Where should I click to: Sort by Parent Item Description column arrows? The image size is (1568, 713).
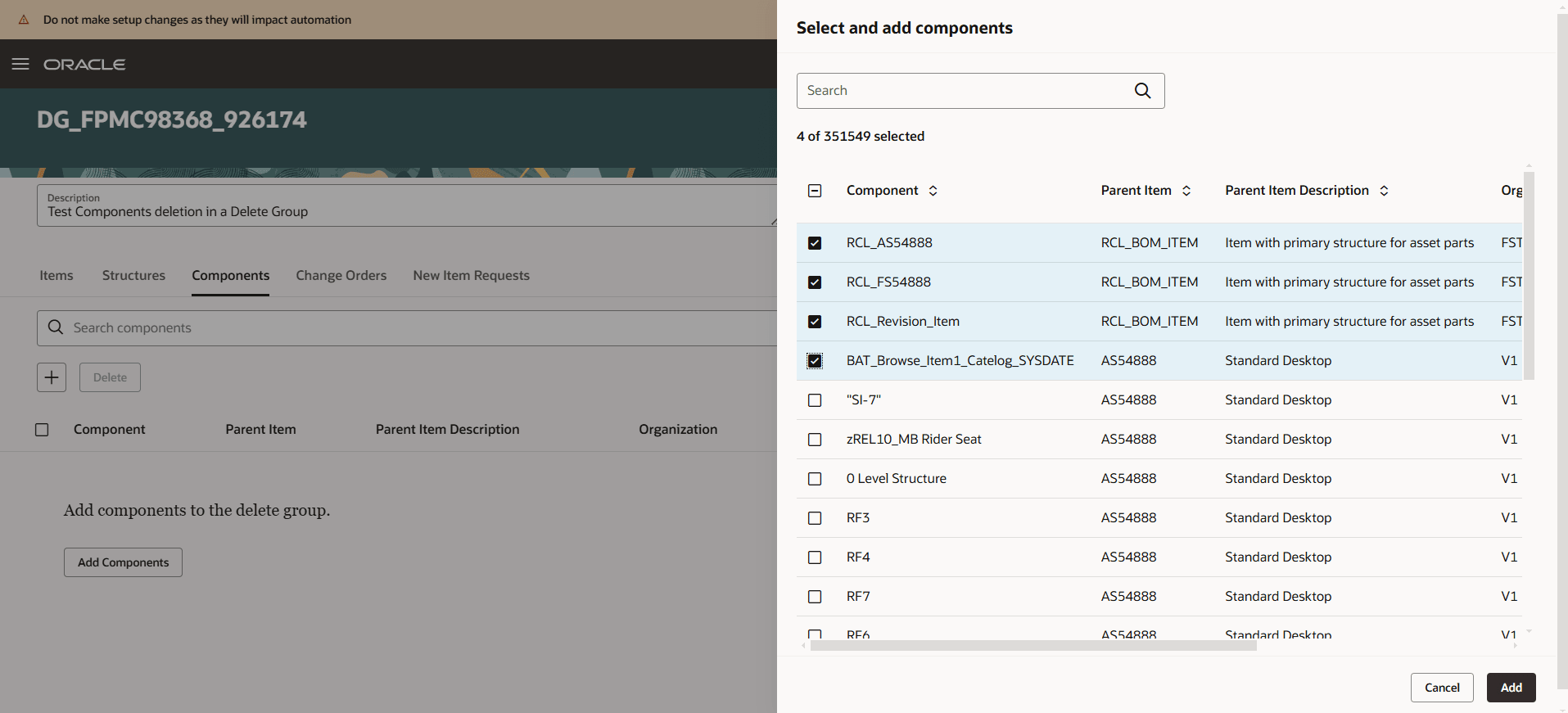1384,191
